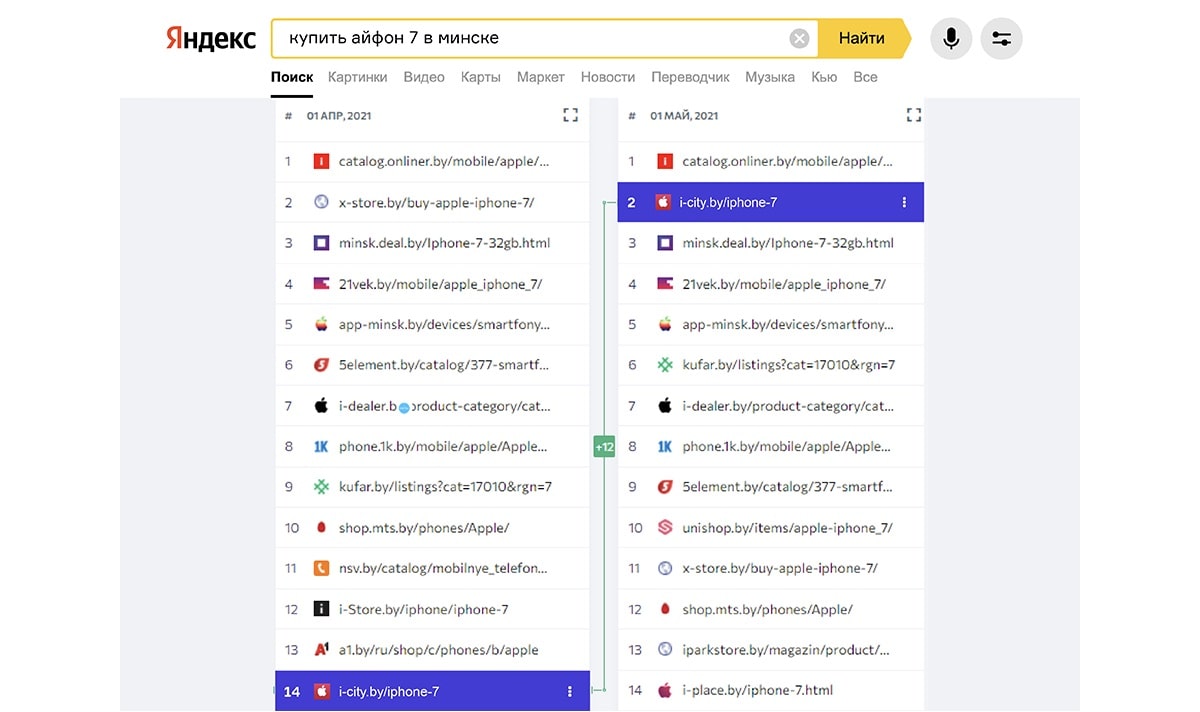1200x712 pixels.
Task: Click the 01 АПР, 2021 date header
Action: point(339,116)
